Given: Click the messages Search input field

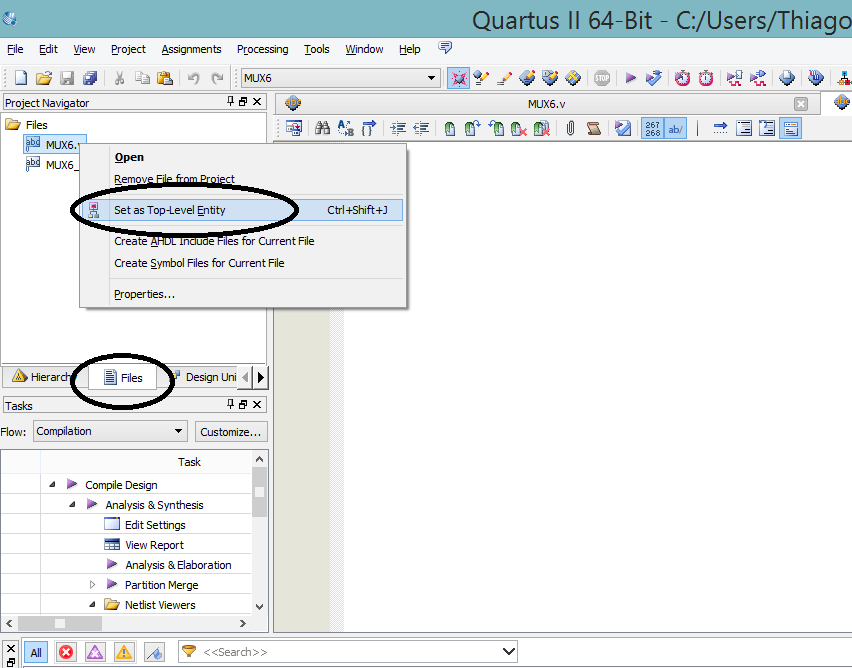Looking at the screenshot, I should [350, 651].
